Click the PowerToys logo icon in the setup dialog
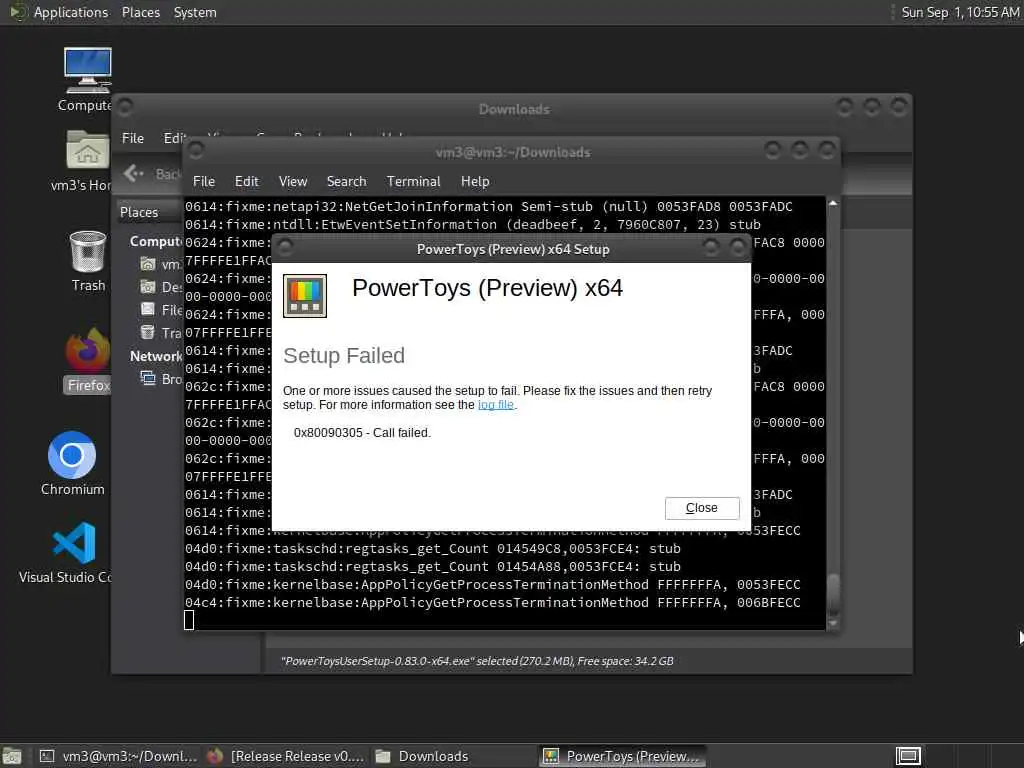This screenshot has height=768, width=1024. [x=305, y=296]
